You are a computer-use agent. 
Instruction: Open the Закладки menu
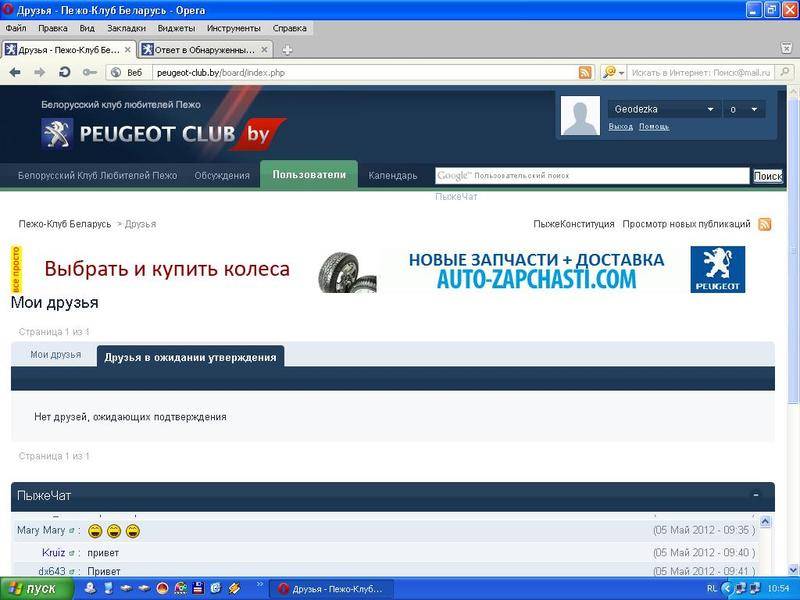coord(126,28)
